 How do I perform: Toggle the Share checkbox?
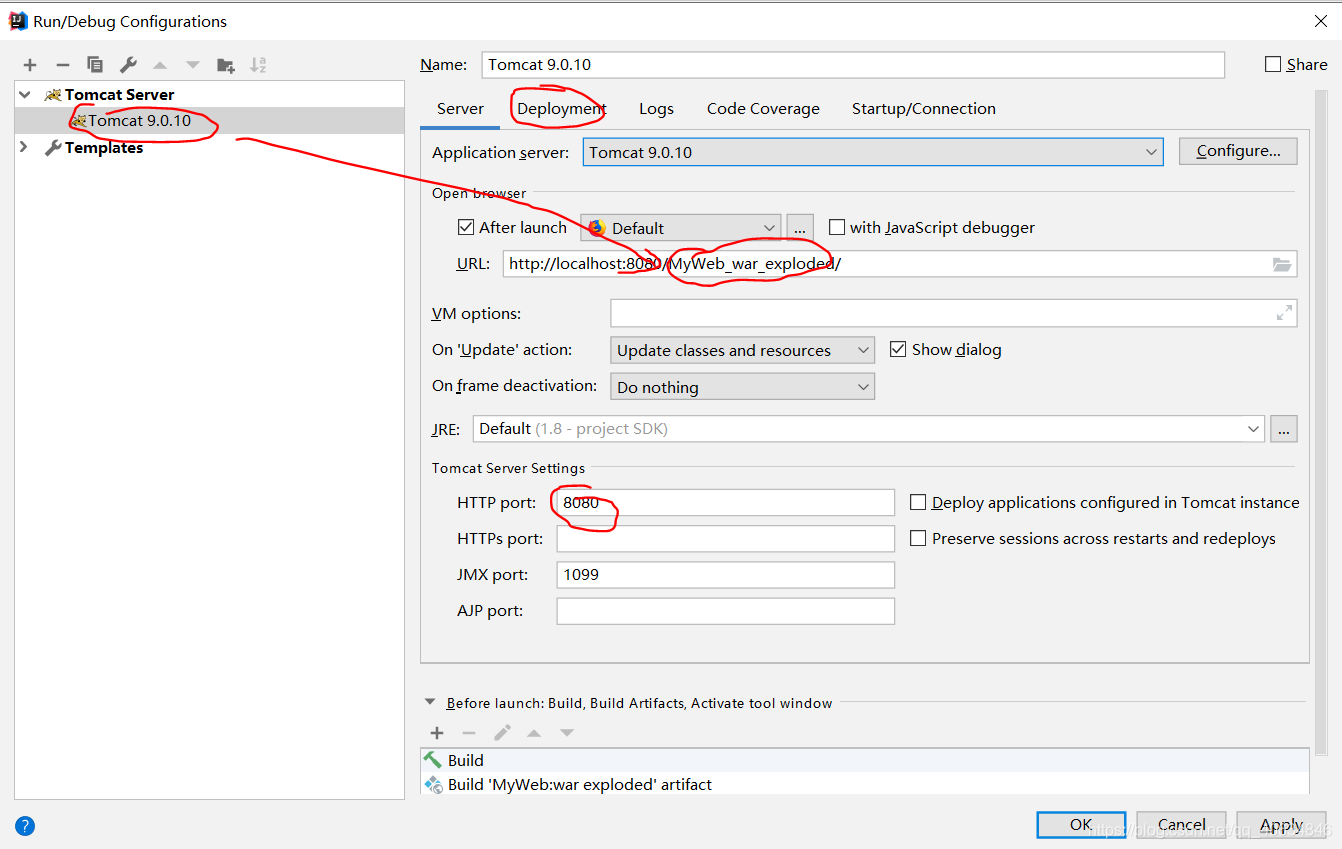pos(1273,64)
